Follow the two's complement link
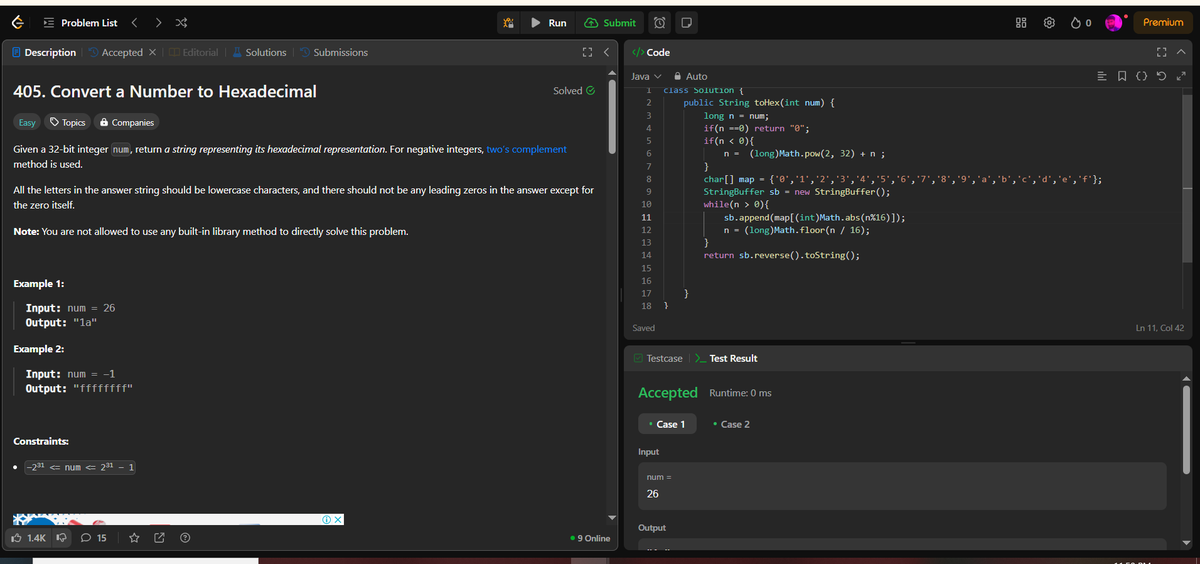The height and width of the screenshot is (564, 1200). pyautogui.click(x=526, y=149)
